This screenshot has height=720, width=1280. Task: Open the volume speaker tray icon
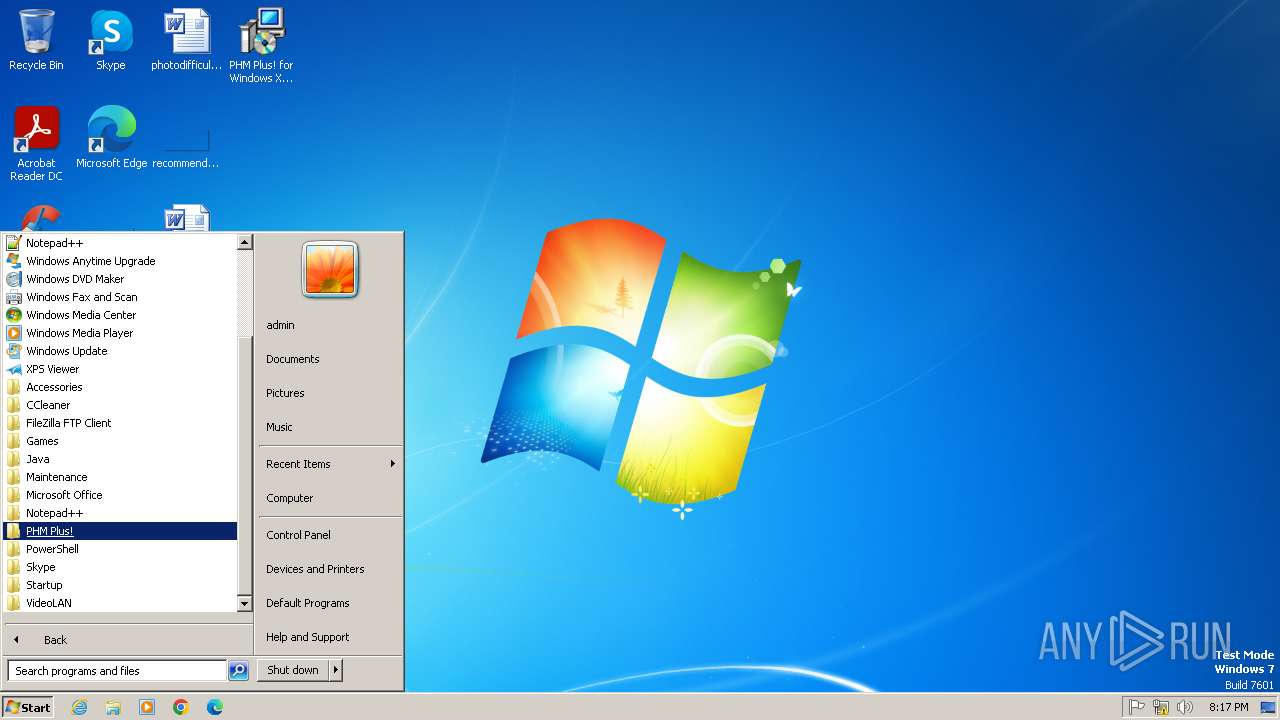tap(1185, 707)
